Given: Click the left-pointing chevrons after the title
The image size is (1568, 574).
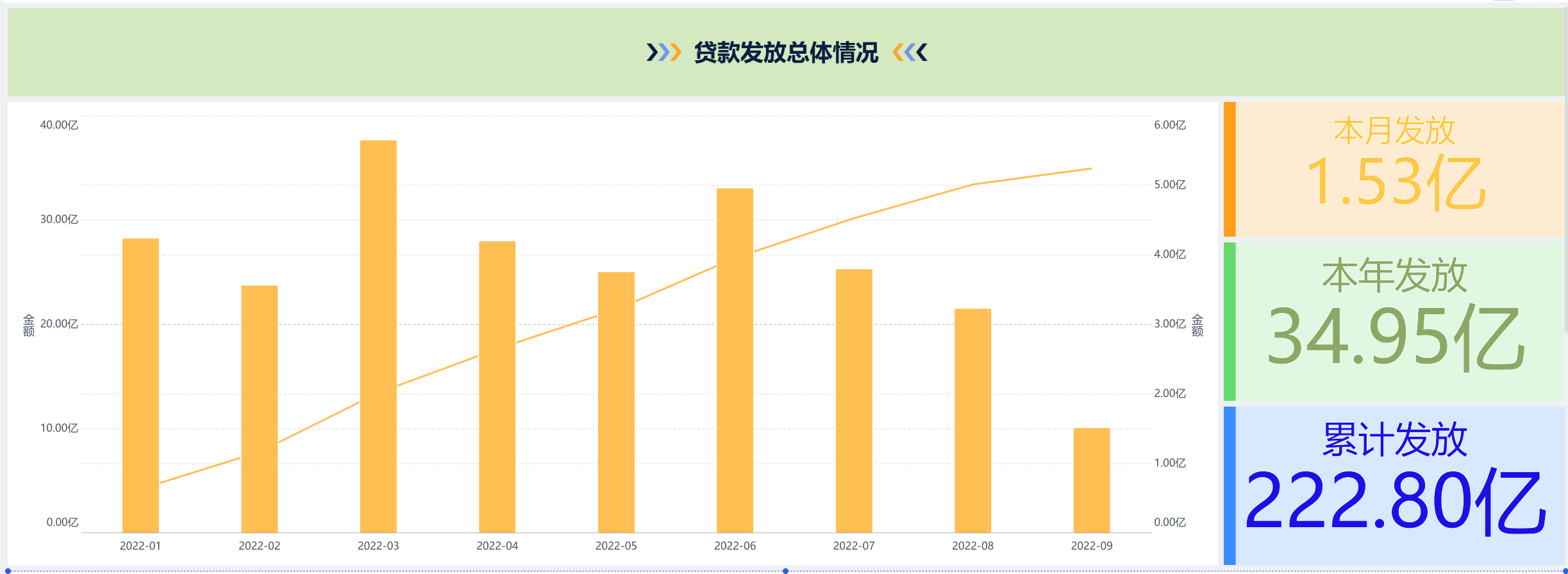Looking at the screenshot, I should (910, 53).
